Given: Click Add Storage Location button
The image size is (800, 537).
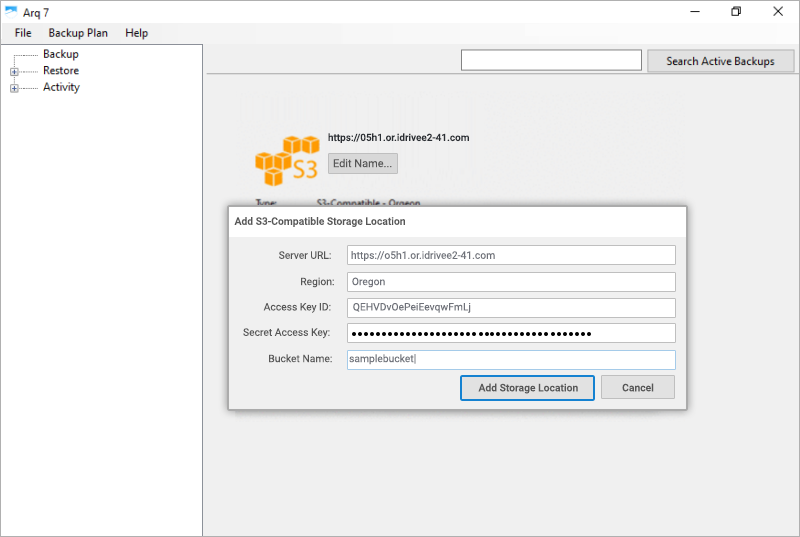Looking at the screenshot, I should click(x=528, y=388).
